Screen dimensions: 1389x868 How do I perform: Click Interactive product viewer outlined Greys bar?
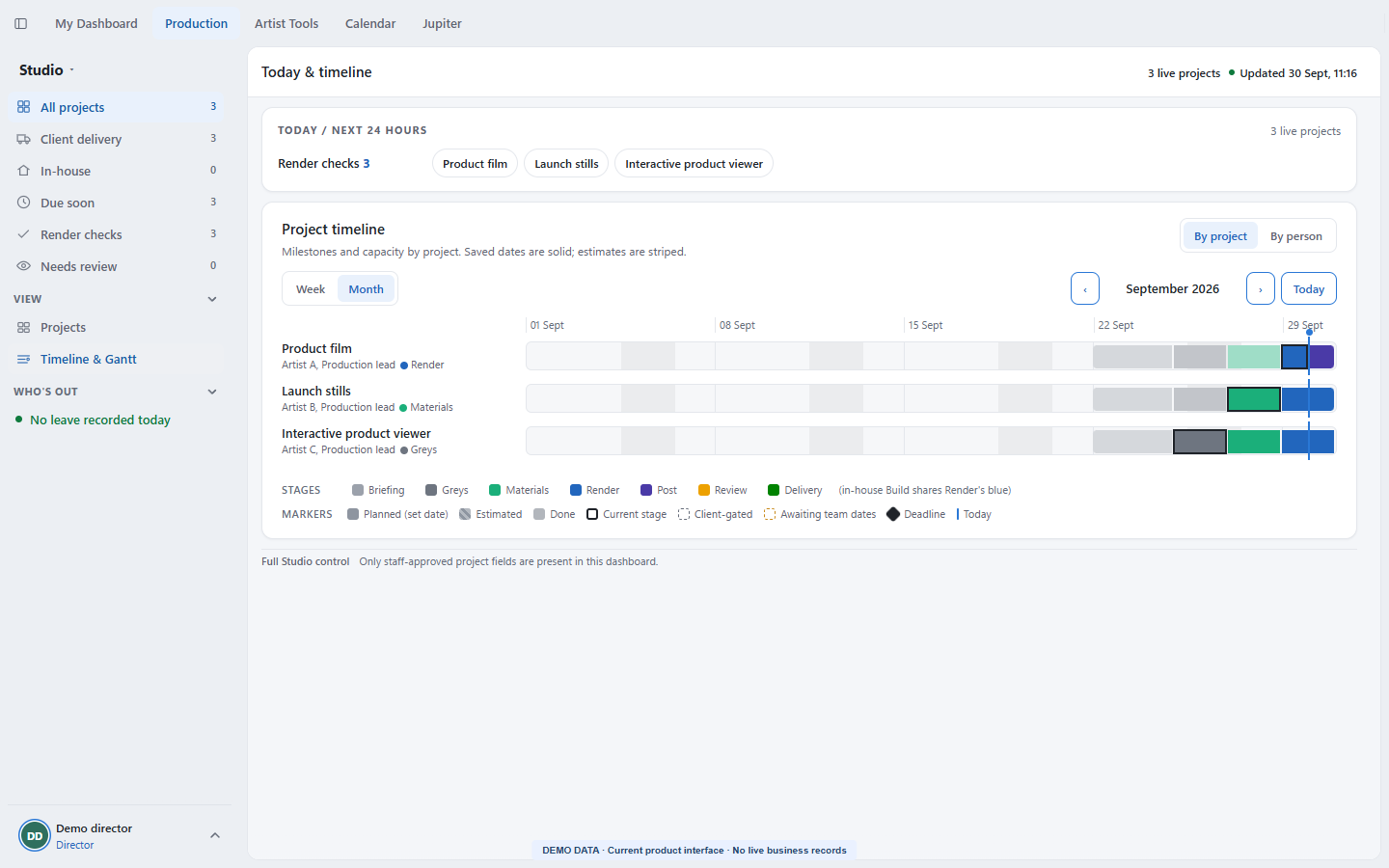(x=1200, y=442)
